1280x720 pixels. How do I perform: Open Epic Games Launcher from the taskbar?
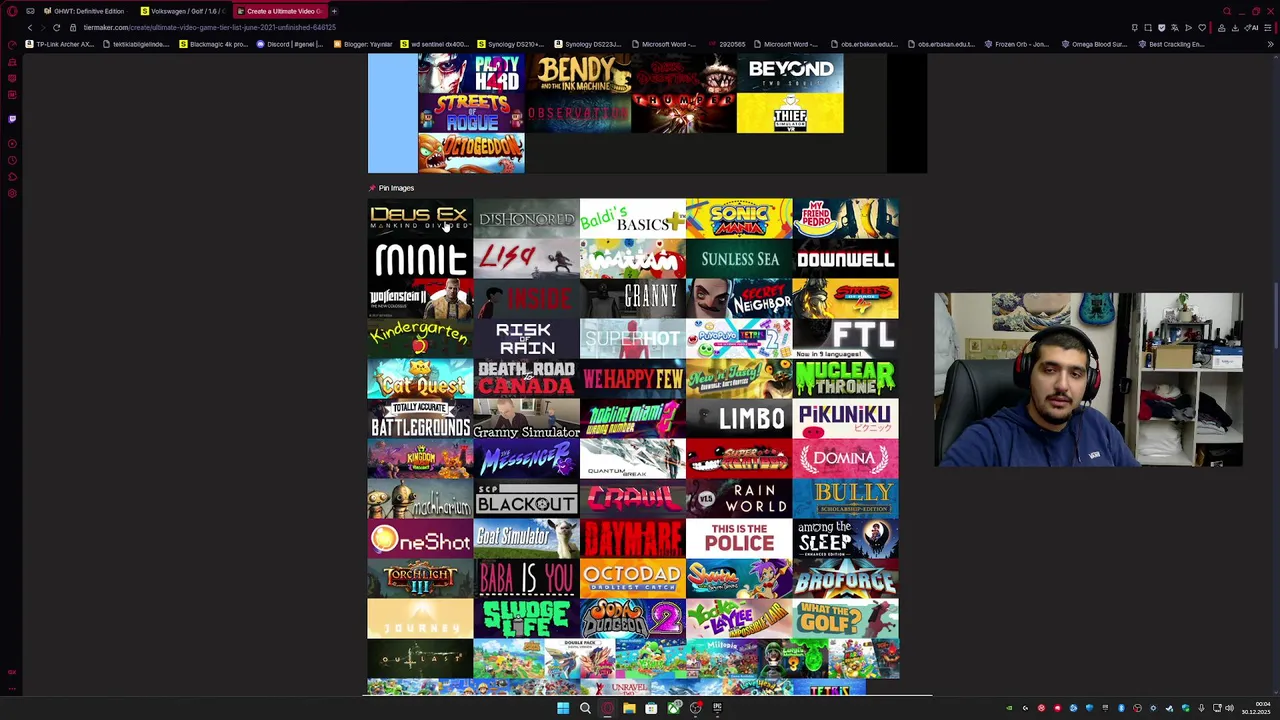click(x=717, y=708)
